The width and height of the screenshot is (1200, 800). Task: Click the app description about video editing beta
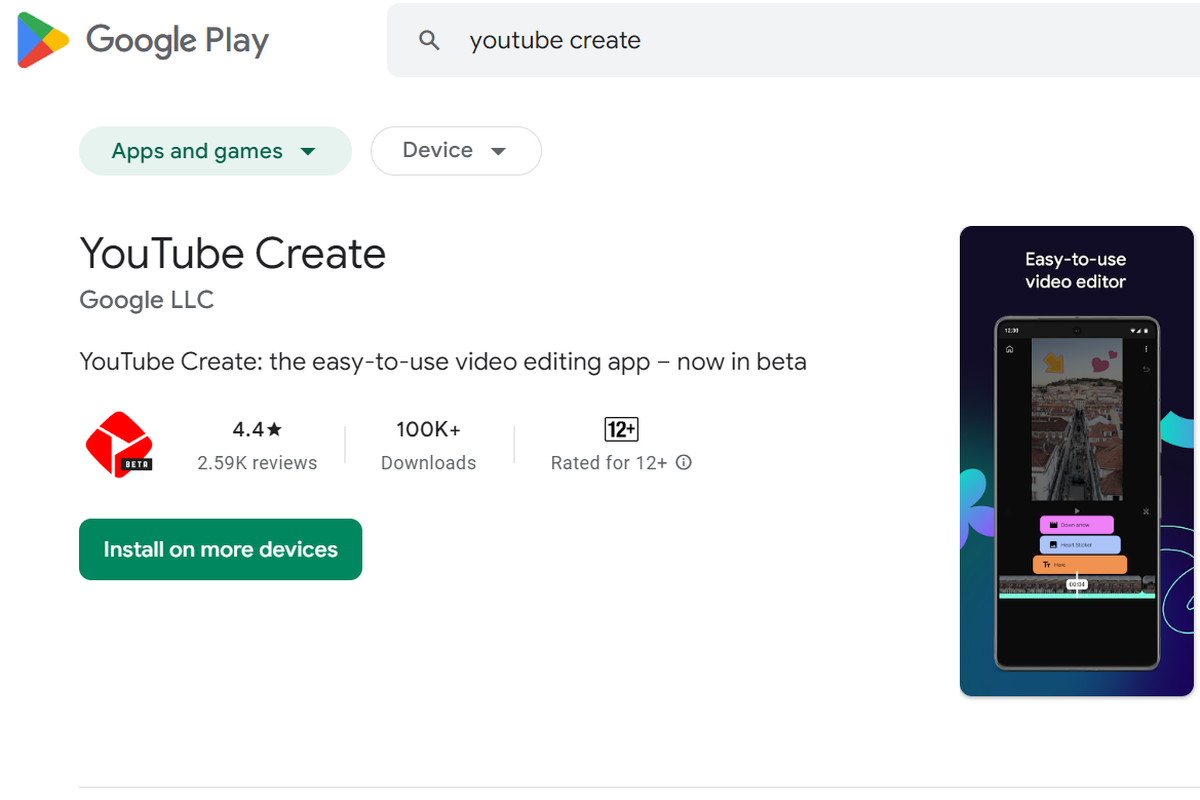pos(443,361)
